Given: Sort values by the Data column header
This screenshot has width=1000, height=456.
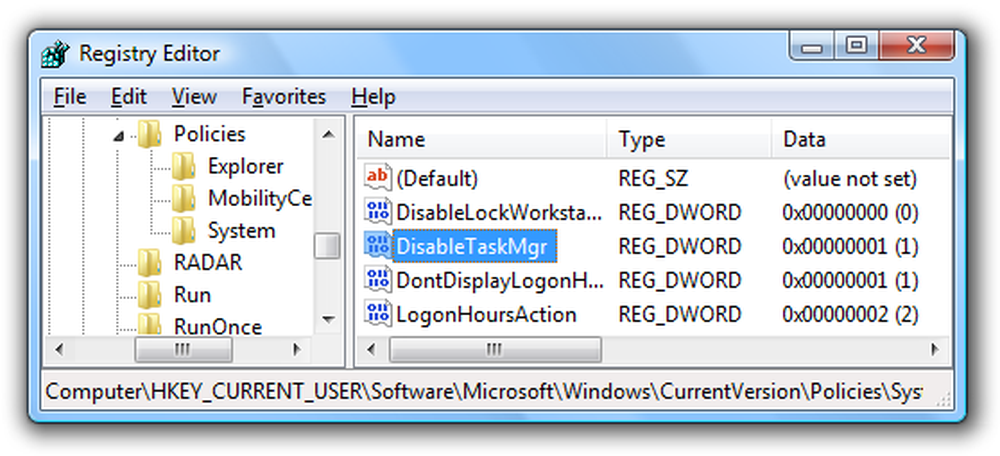Looking at the screenshot, I should [860, 140].
